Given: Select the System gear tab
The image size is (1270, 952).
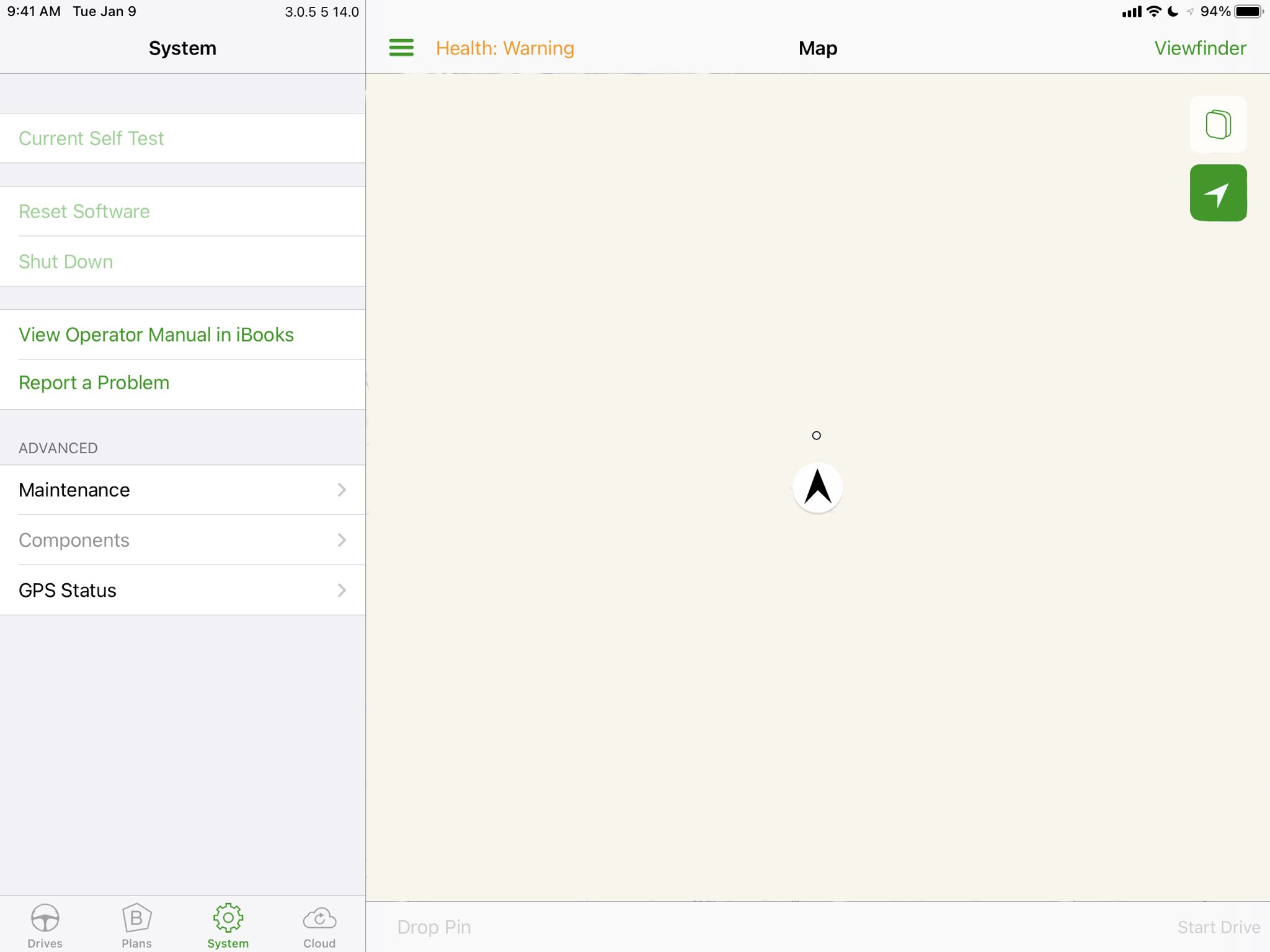Looking at the screenshot, I should click(228, 925).
